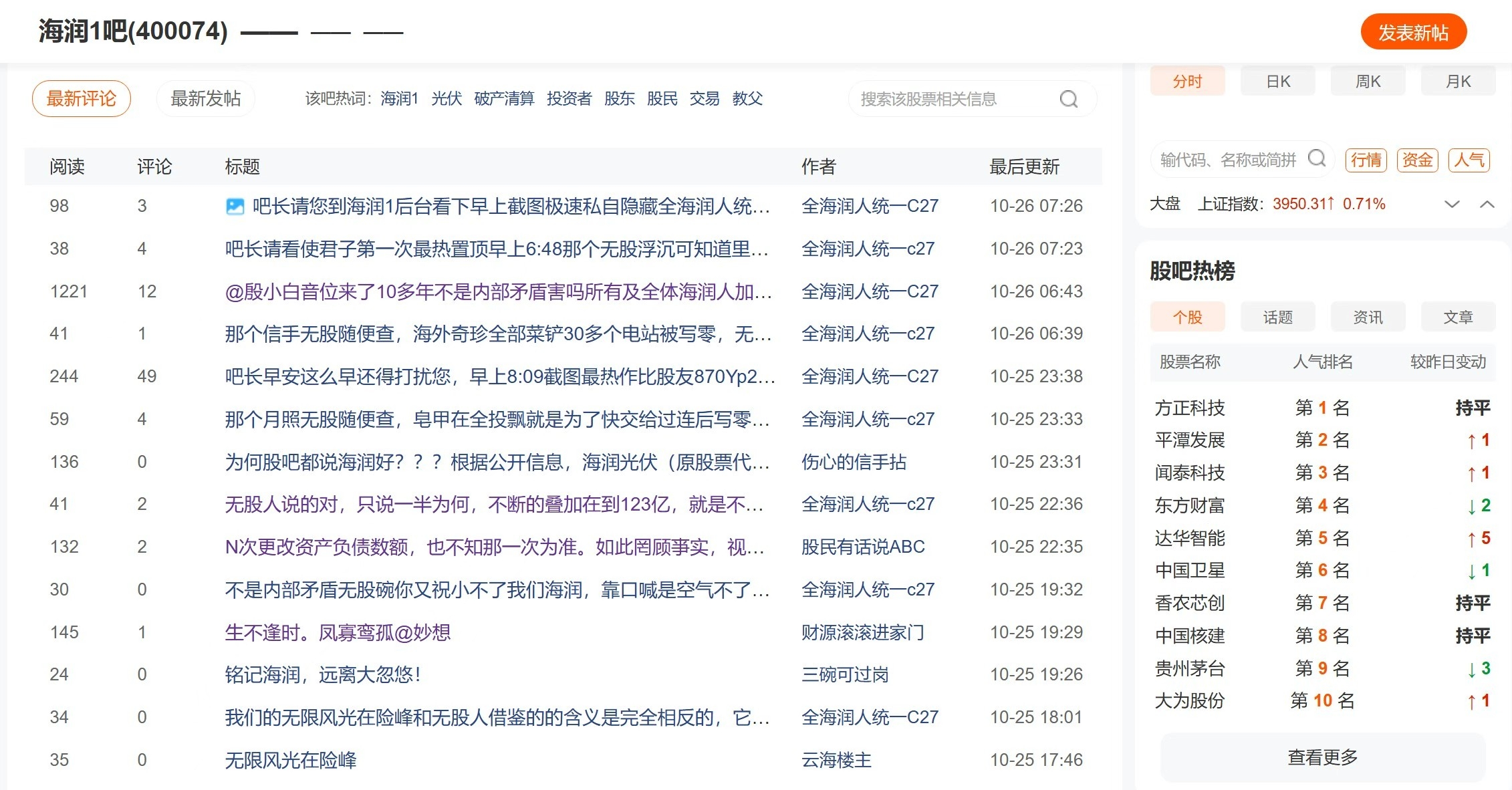Click the 行情 badge icon
This screenshot has width=1512, height=790.
point(1366,160)
